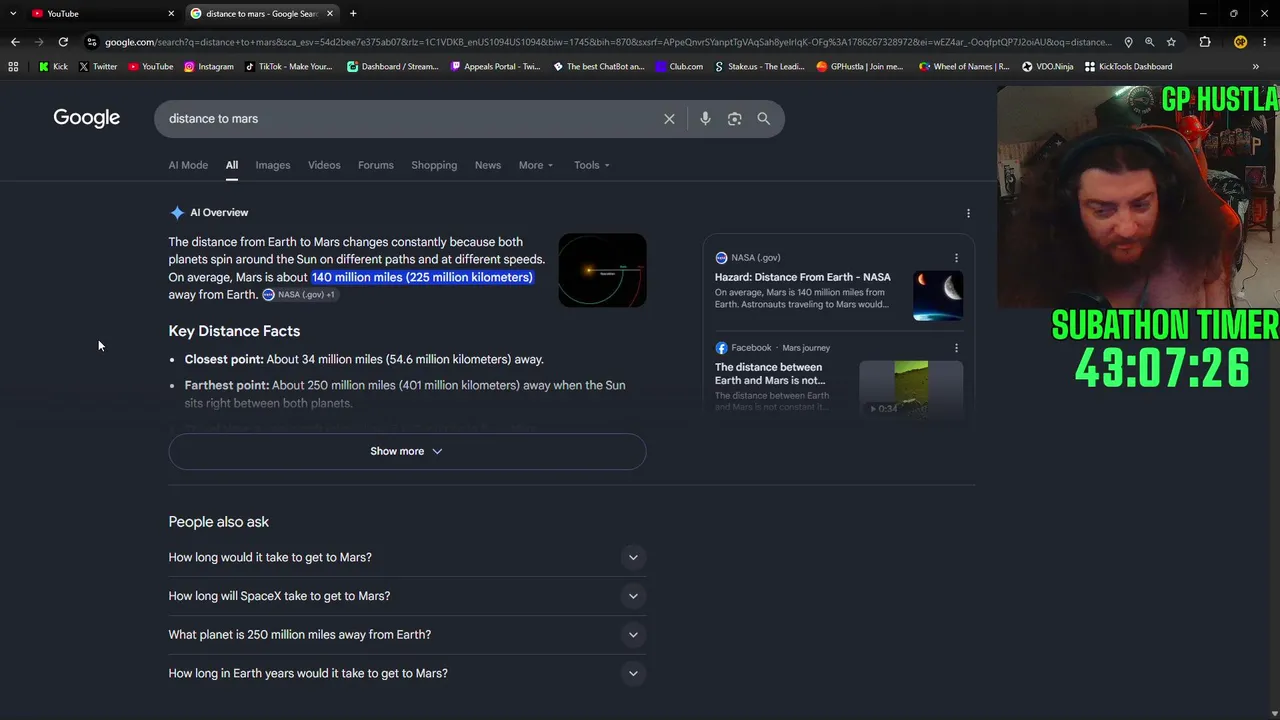Open the Stake.us bookmark
The image size is (1280, 720).
coord(759,67)
